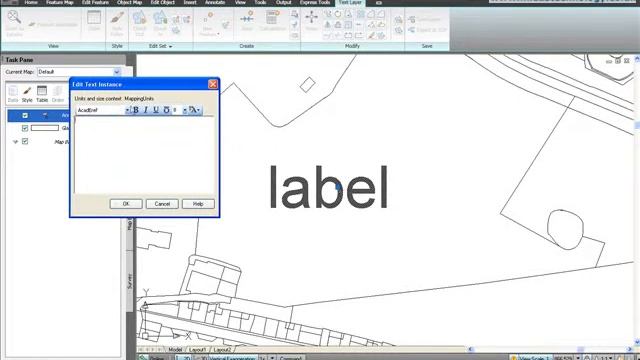Click the Command button in status bar
Viewport: 640px width, 360px height.
click(291, 358)
